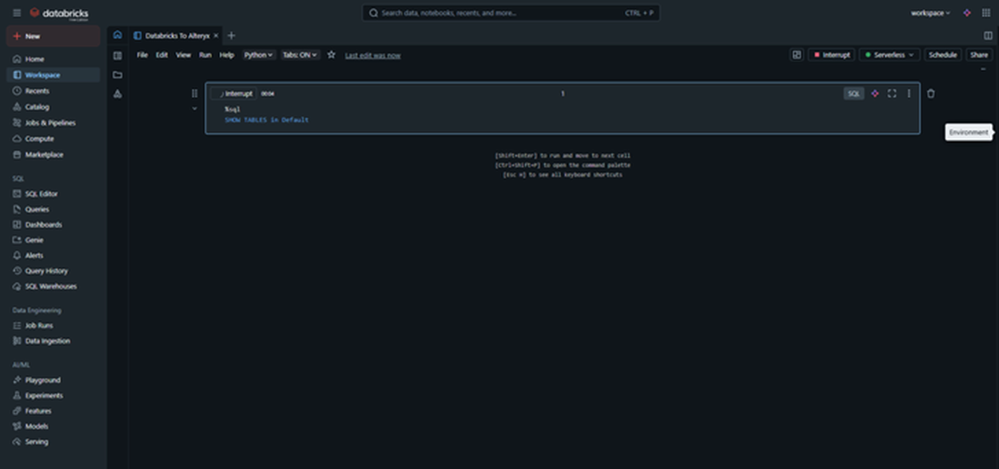Change cell language via SQL badge

[854, 94]
